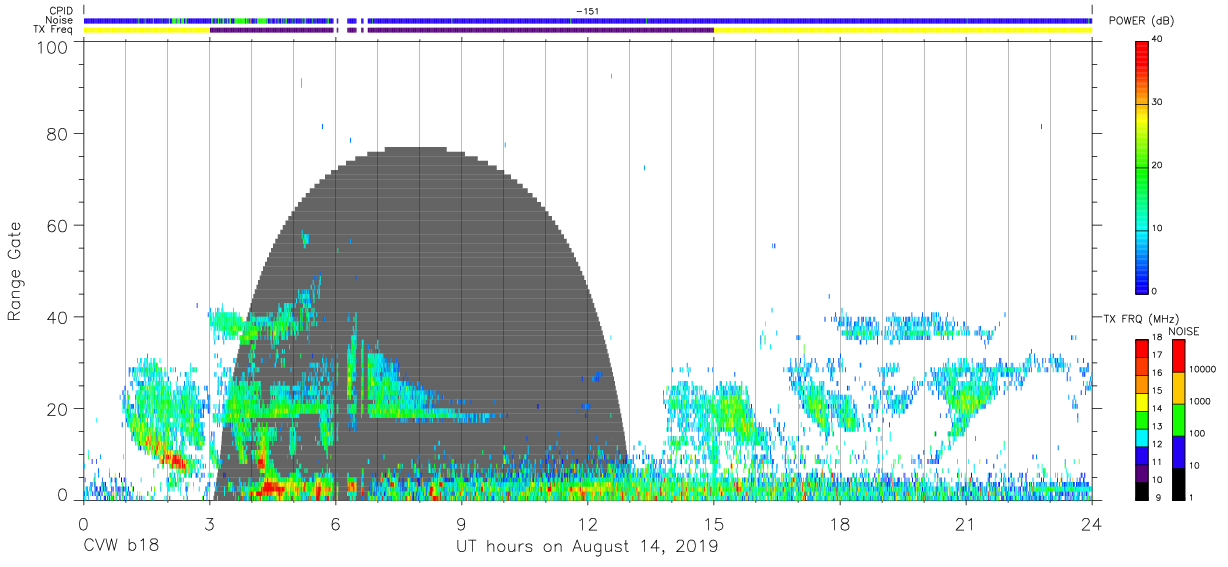The image size is (1228, 567).
Task: Click x-axis tick label '15'
Action: pos(713,525)
